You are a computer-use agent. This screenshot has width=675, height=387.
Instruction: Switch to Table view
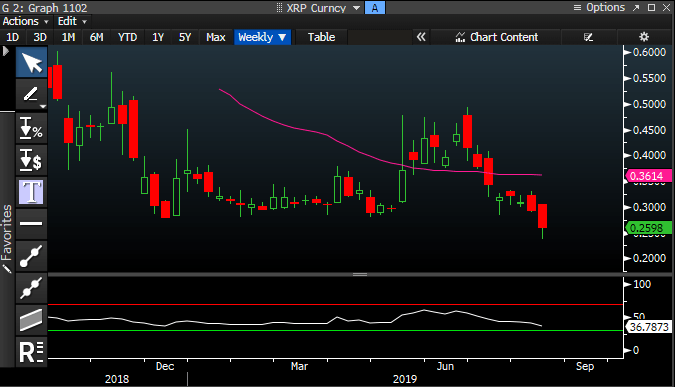tap(321, 37)
